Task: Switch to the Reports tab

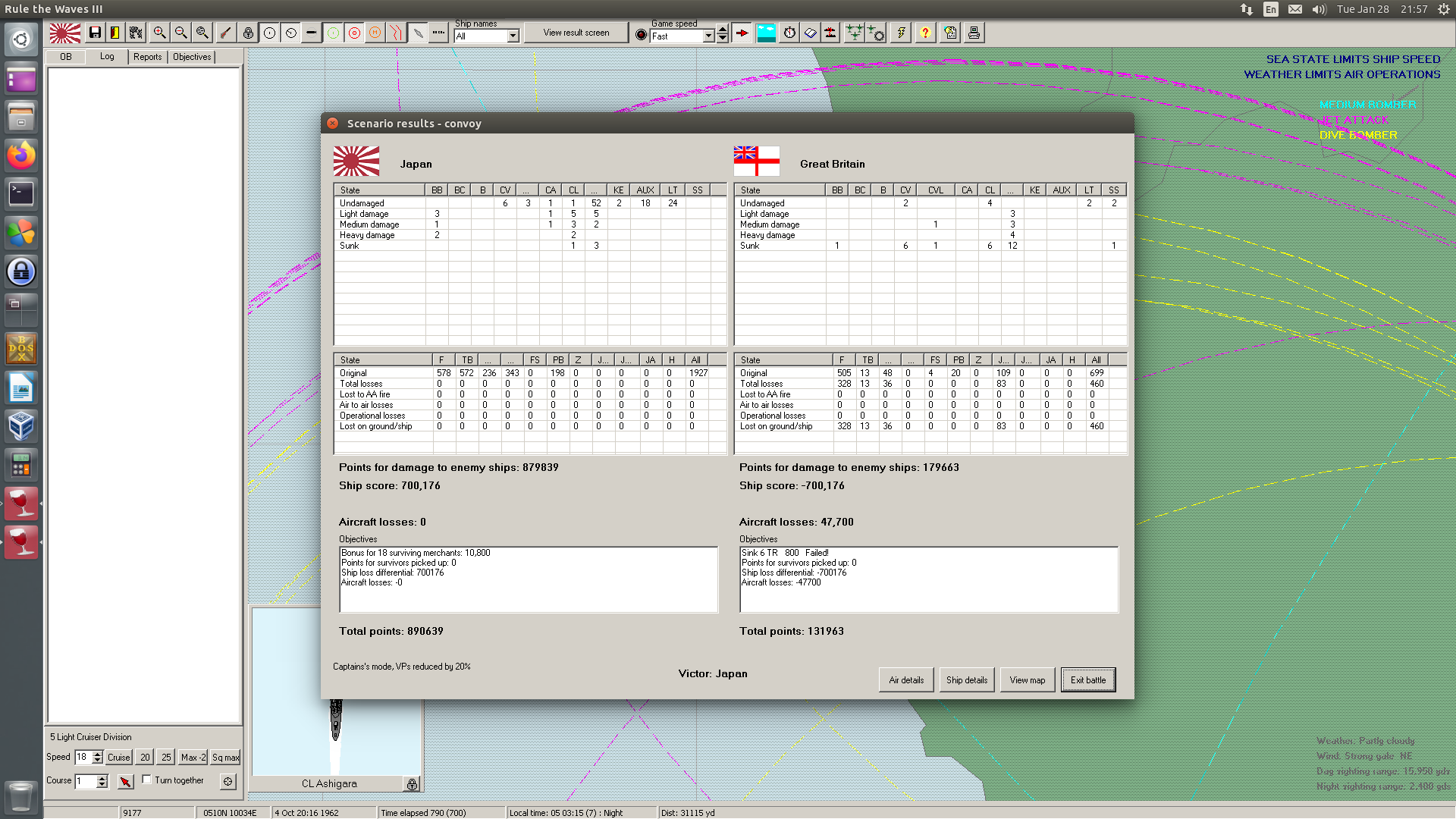Action: 148,57
